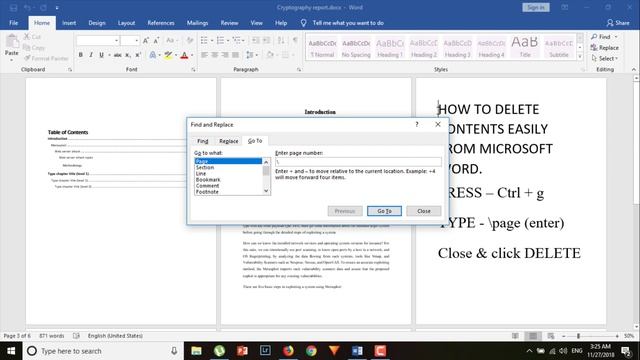Open the Select dropdown in Editing
This screenshot has height=360, width=640.
pyautogui.click(x=604, y=58)
